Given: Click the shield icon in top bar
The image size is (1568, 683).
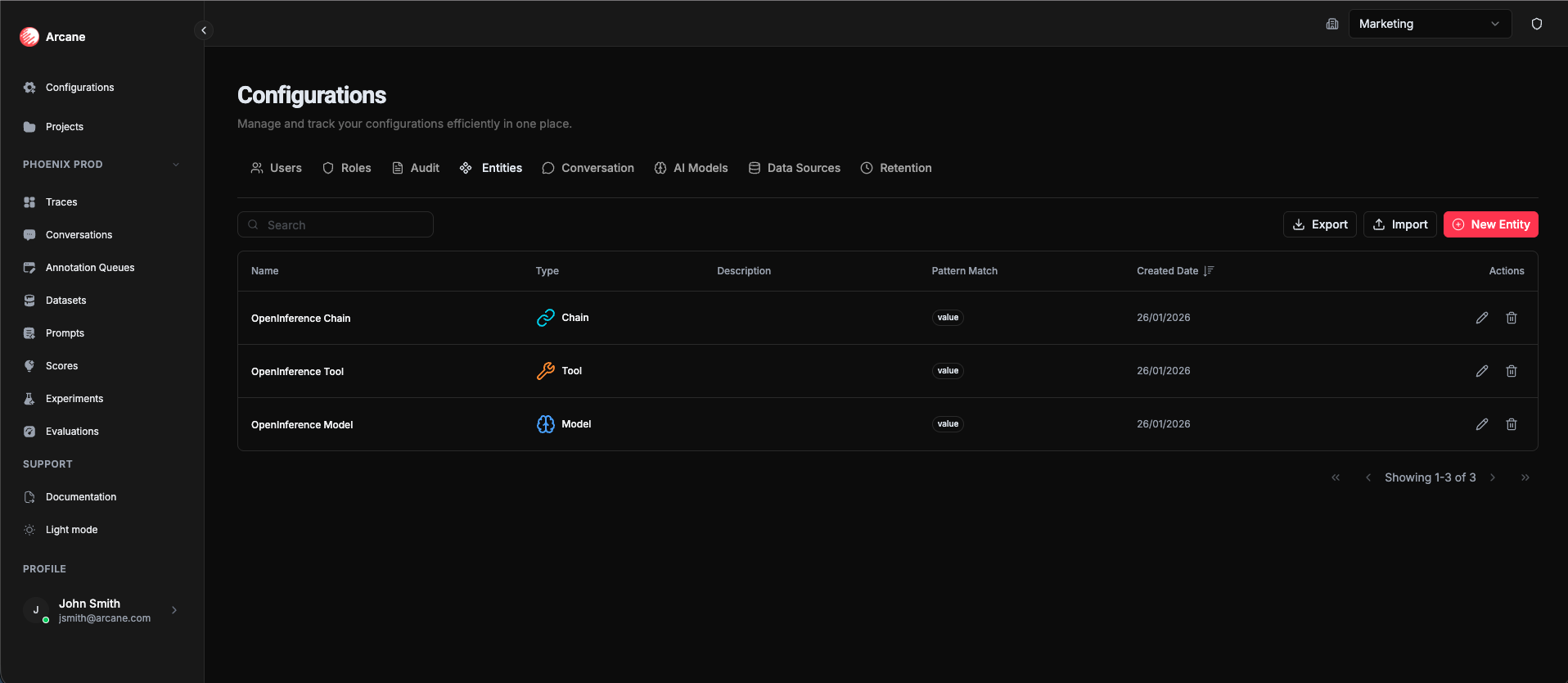Looking at the screenshot, I should coord(1536,24).
